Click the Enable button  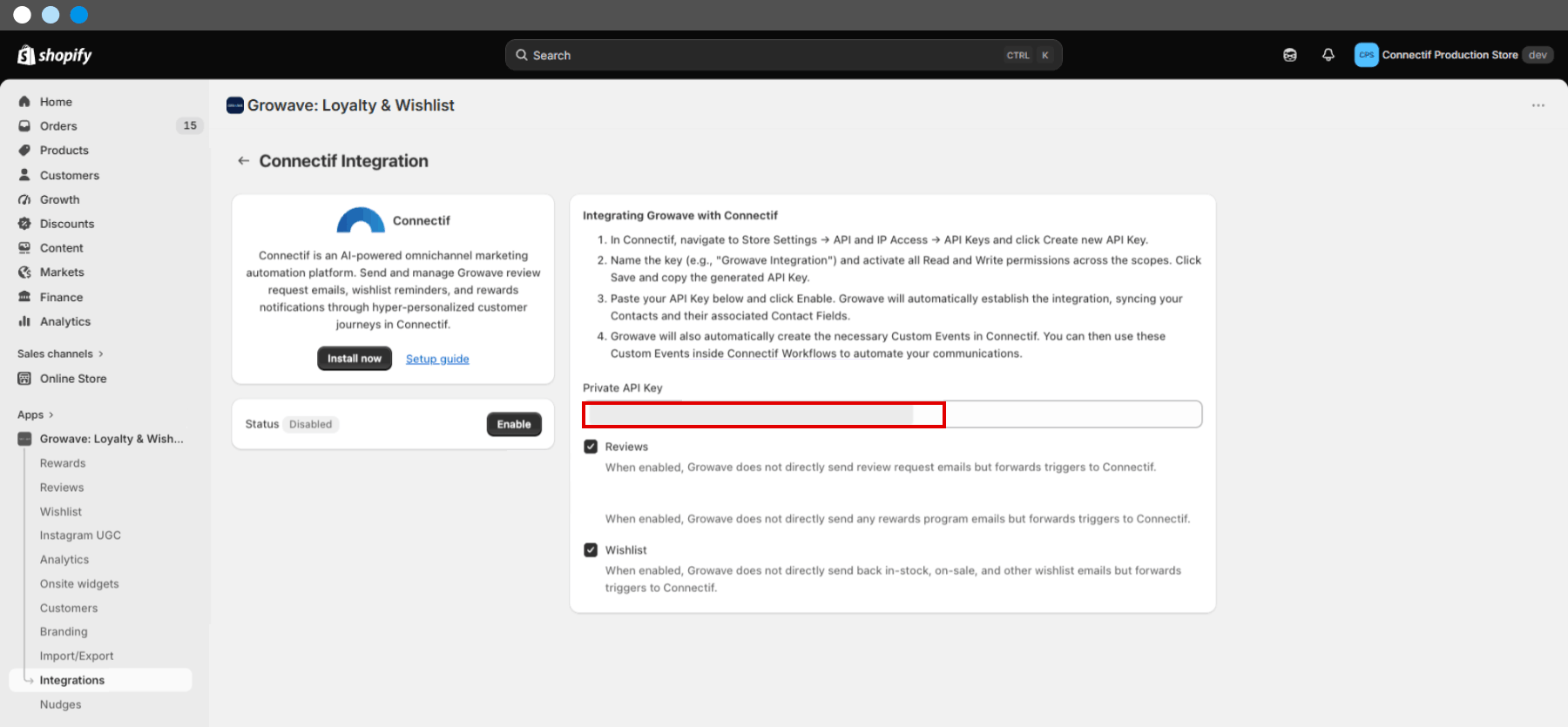tap(514, 424)
